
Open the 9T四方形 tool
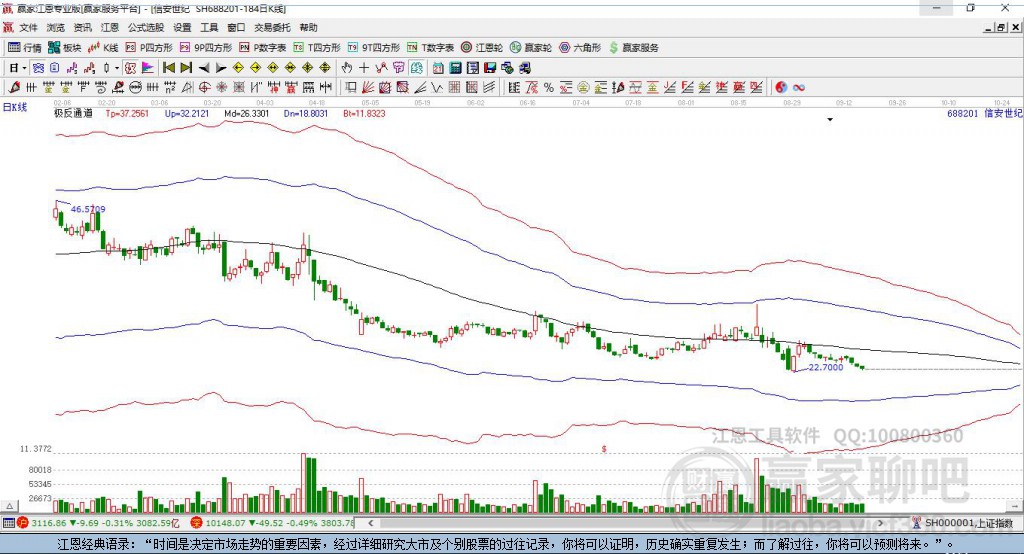coord(374,48)
